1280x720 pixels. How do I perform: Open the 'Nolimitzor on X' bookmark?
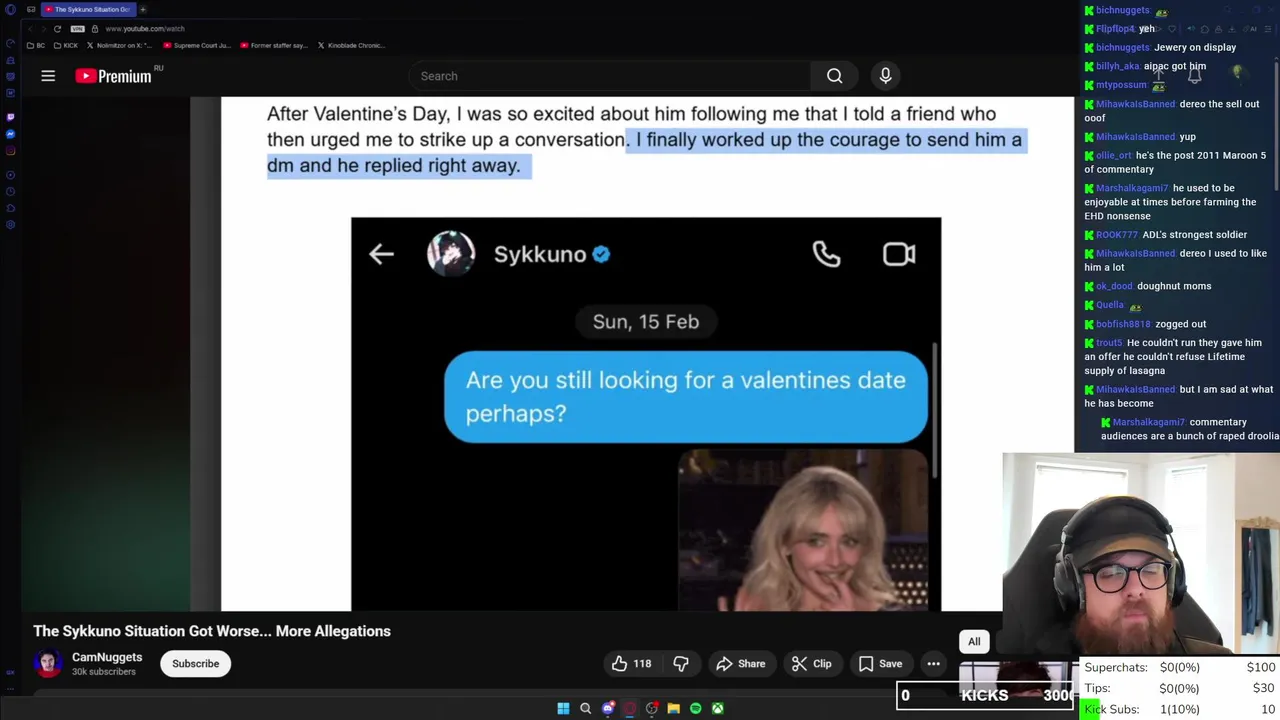tap(119, 45)
